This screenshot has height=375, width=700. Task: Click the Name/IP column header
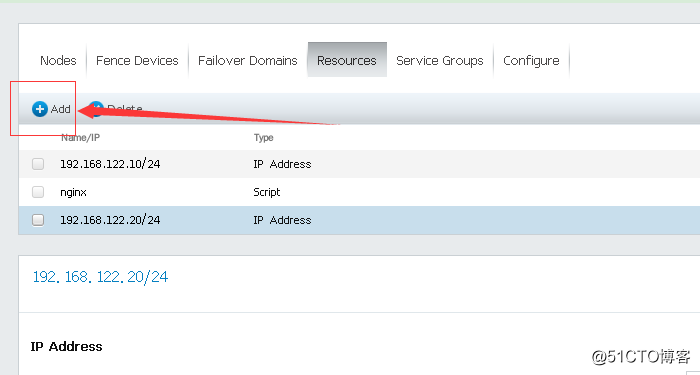coord(80,138)
